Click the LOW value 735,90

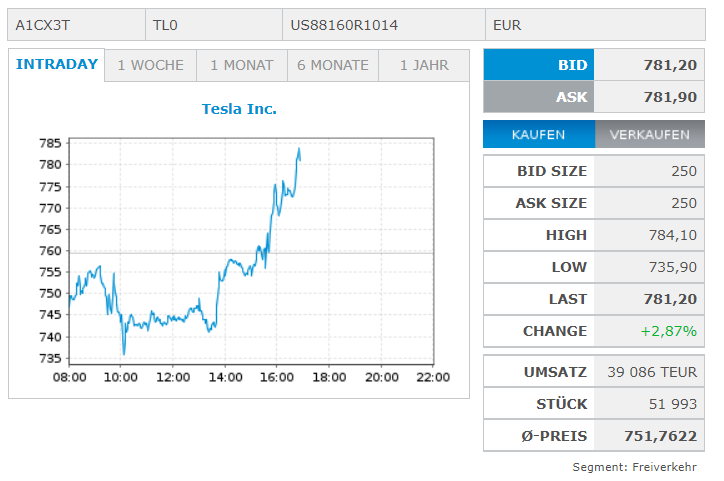click(x=672, y=267)
